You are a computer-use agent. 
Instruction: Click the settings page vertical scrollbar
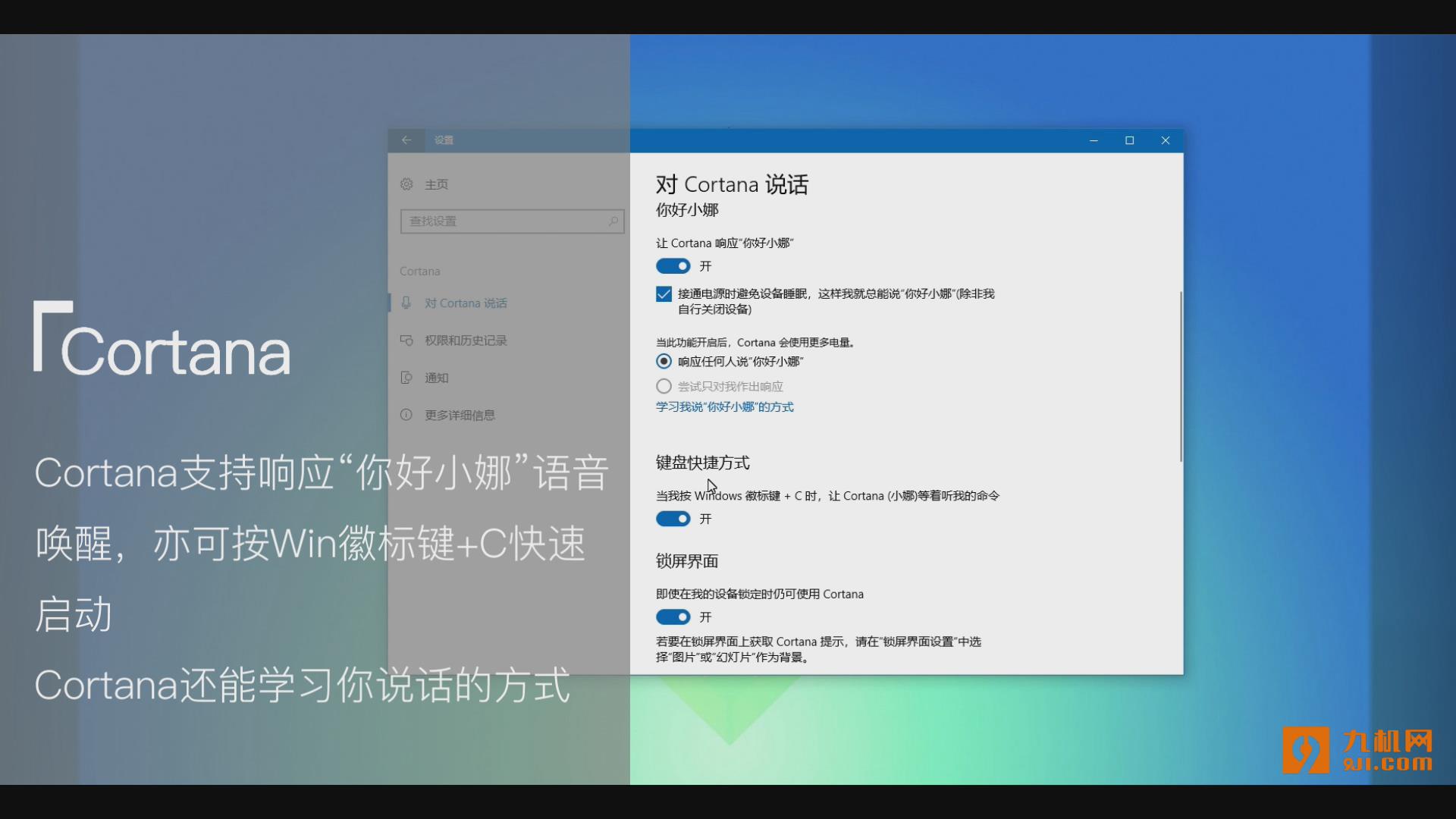tap(1180, 377)
